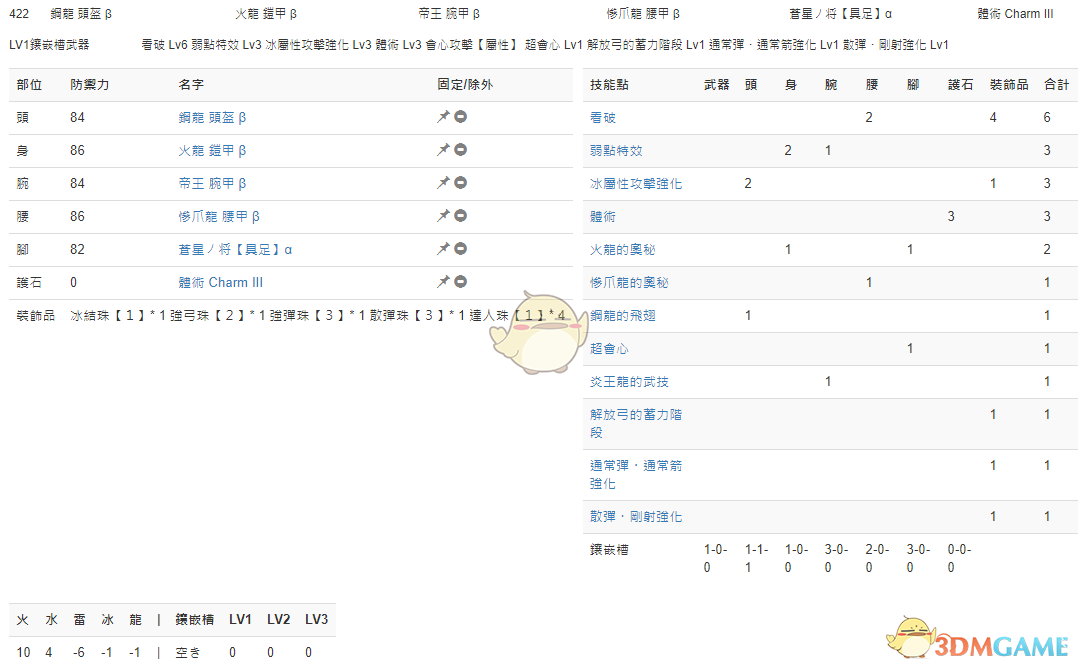
Task: Exclude the 帝王 腕甲 β arm armor
Action: pos(460,183)
